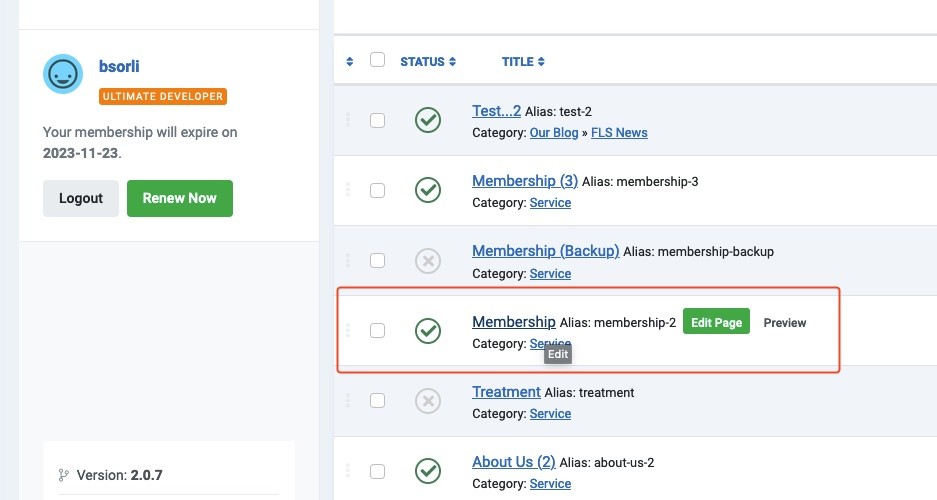Check the select-all checkbox in table header

[x=377, y=60]
